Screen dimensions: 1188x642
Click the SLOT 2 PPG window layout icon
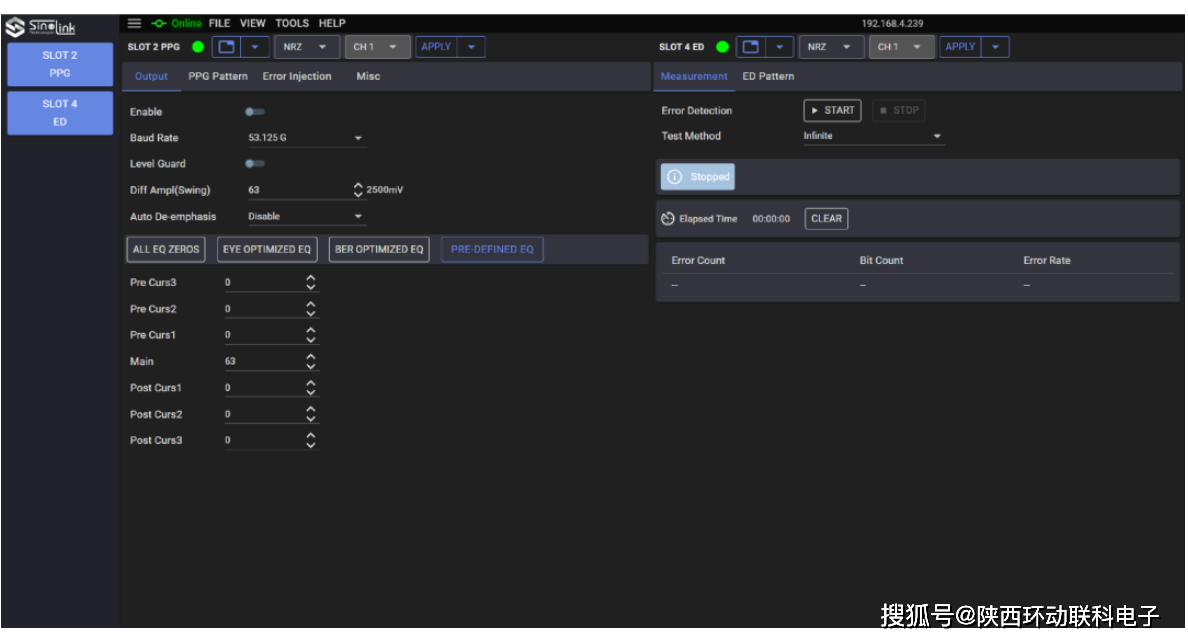tap(226, 47)
